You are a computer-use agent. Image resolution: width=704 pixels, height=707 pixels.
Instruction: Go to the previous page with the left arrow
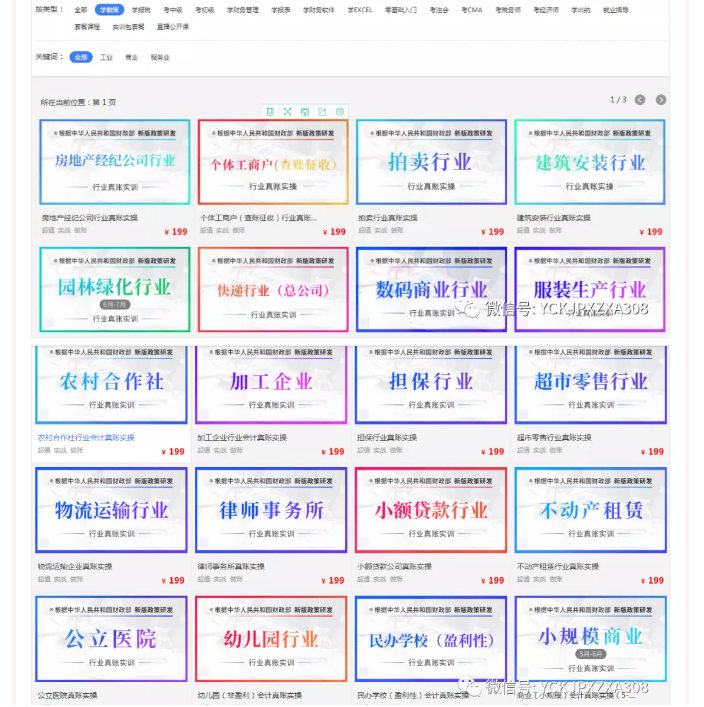pyautogui.click(x=640, y=100)
